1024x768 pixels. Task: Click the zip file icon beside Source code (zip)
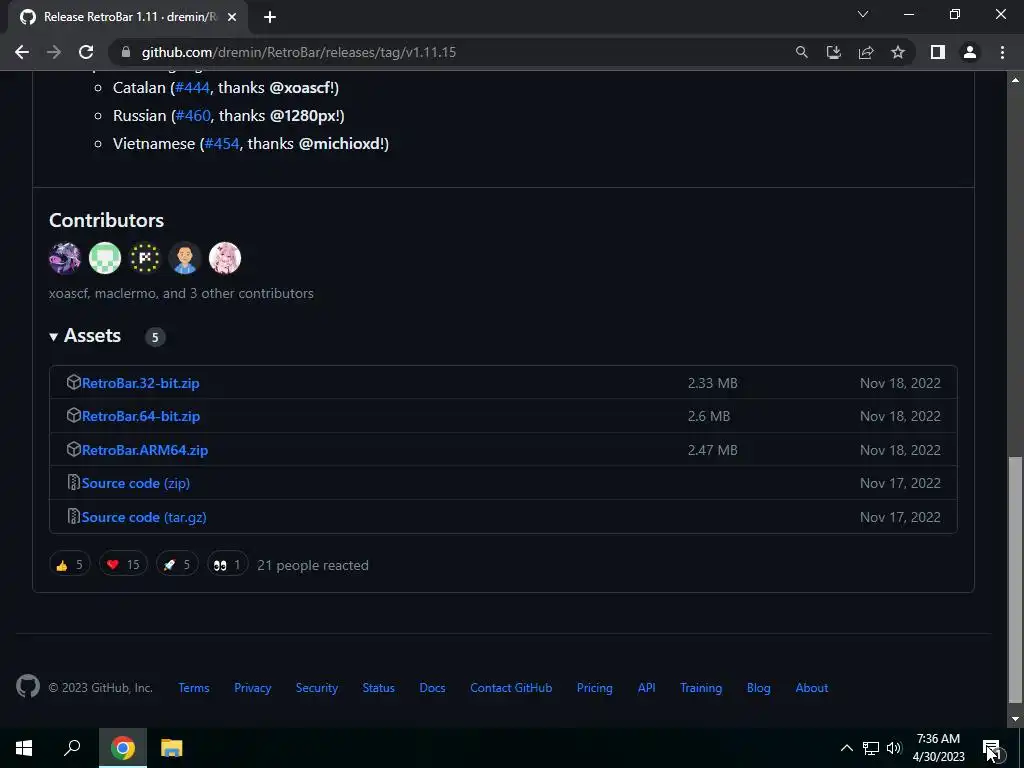click(x=74, y=483)
